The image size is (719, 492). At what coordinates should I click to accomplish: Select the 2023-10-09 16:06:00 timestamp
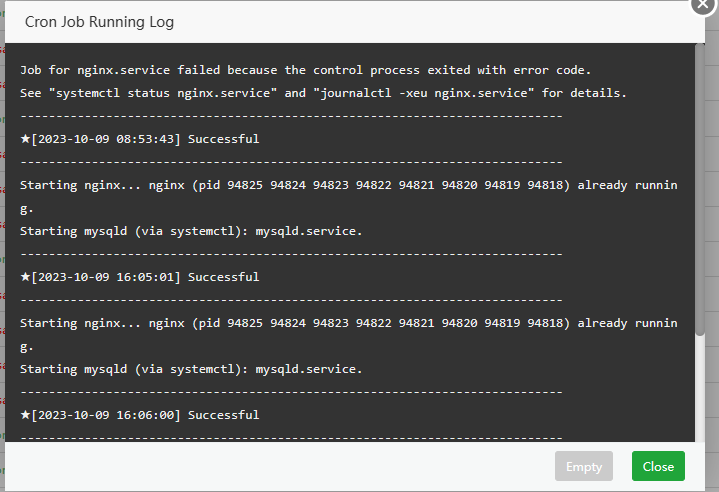[x=106, y=415]
